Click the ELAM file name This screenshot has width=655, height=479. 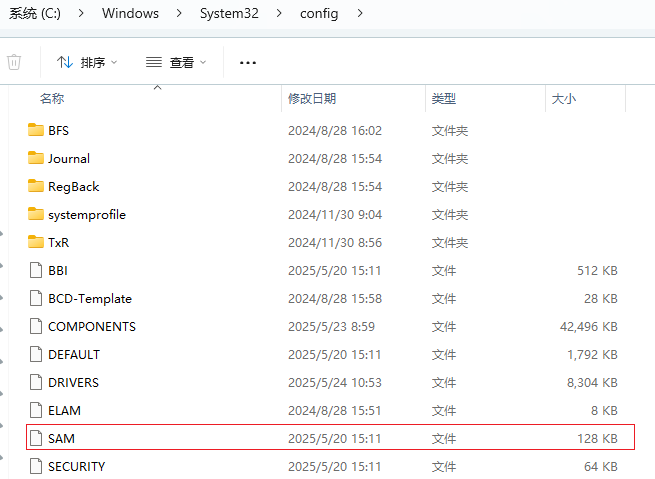[64, 411]
